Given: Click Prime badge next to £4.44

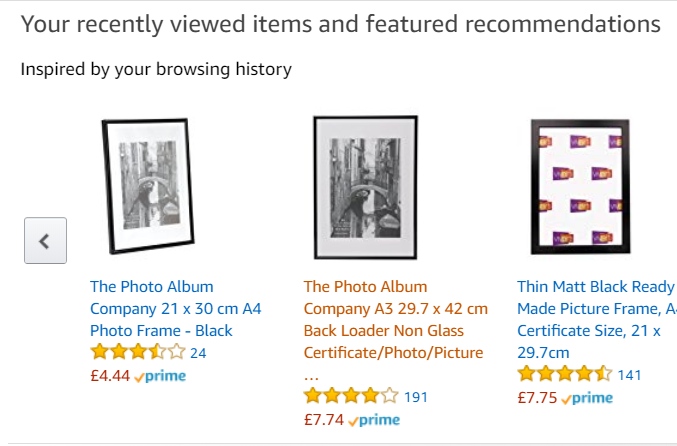Looking at the screenshot, I should [x=160, y=377].
